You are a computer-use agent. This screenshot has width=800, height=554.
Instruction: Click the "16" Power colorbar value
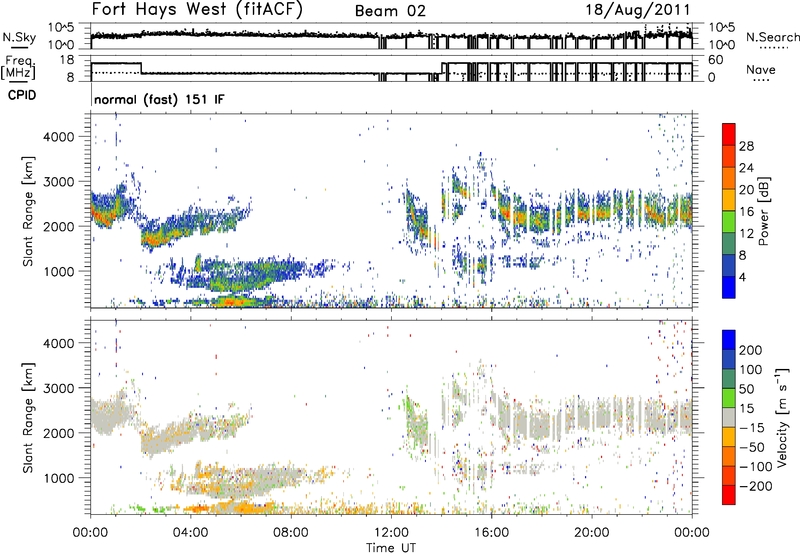point(746,212)
